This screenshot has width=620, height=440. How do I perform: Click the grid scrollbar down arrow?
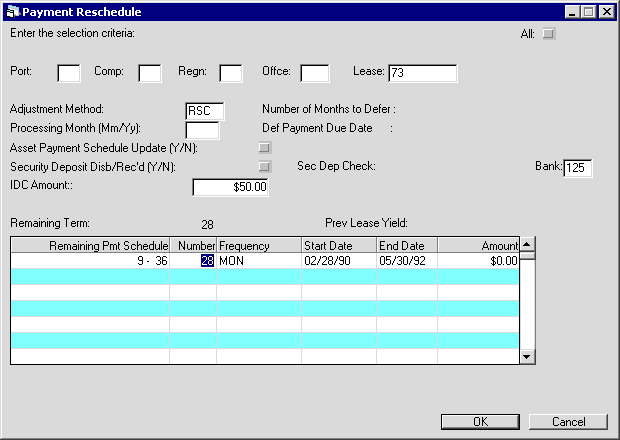tap(527, 357)
